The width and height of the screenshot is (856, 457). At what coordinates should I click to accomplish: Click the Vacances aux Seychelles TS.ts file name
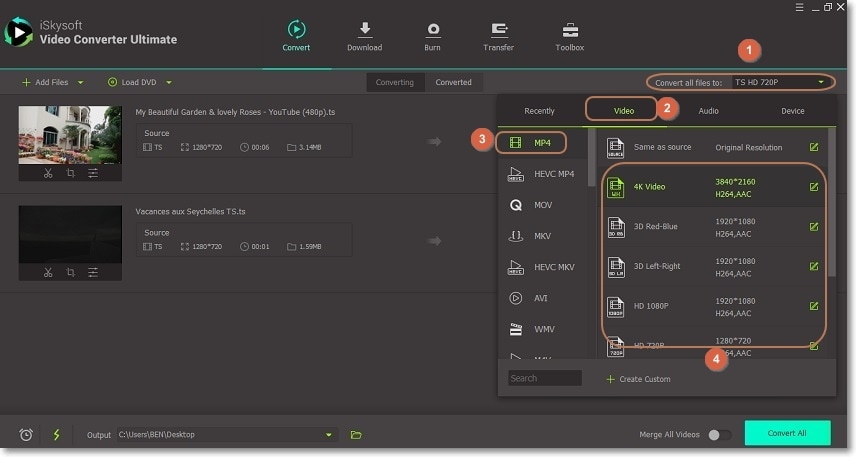point(191,211)
